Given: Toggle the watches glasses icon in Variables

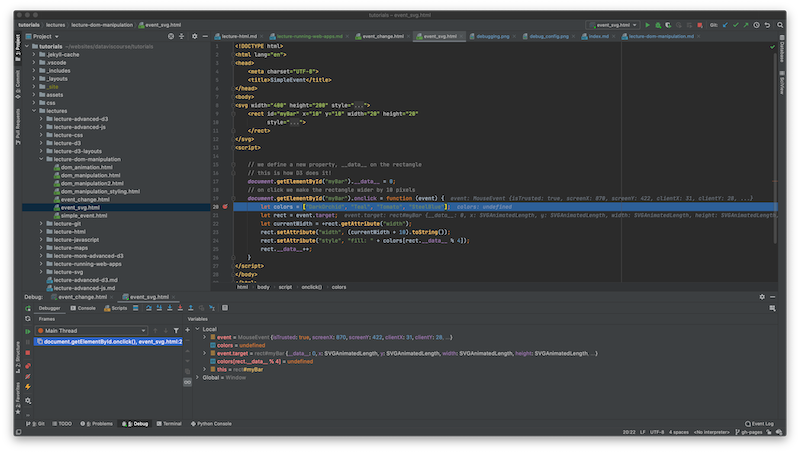Looking at the screenshot, I should tap(187, 382).
